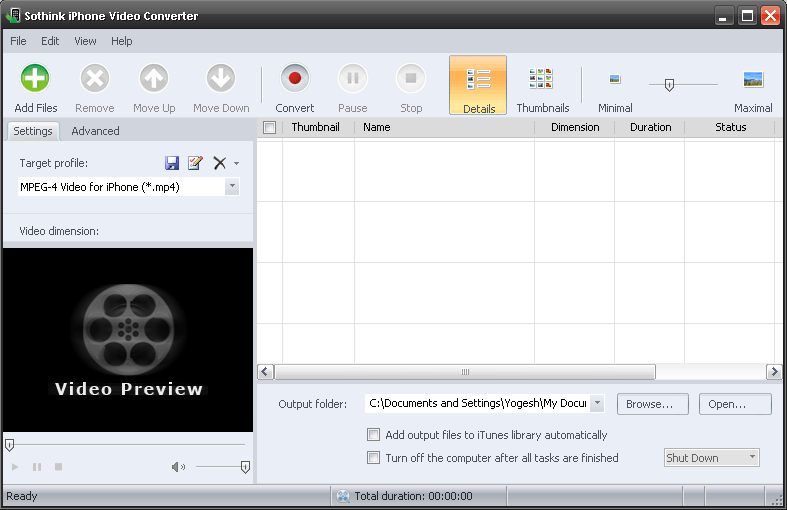Image resolution: width=787 pixels, height=510 pixels.
Task: Click the Stop toolbar icon
Action: coord(411,78)
